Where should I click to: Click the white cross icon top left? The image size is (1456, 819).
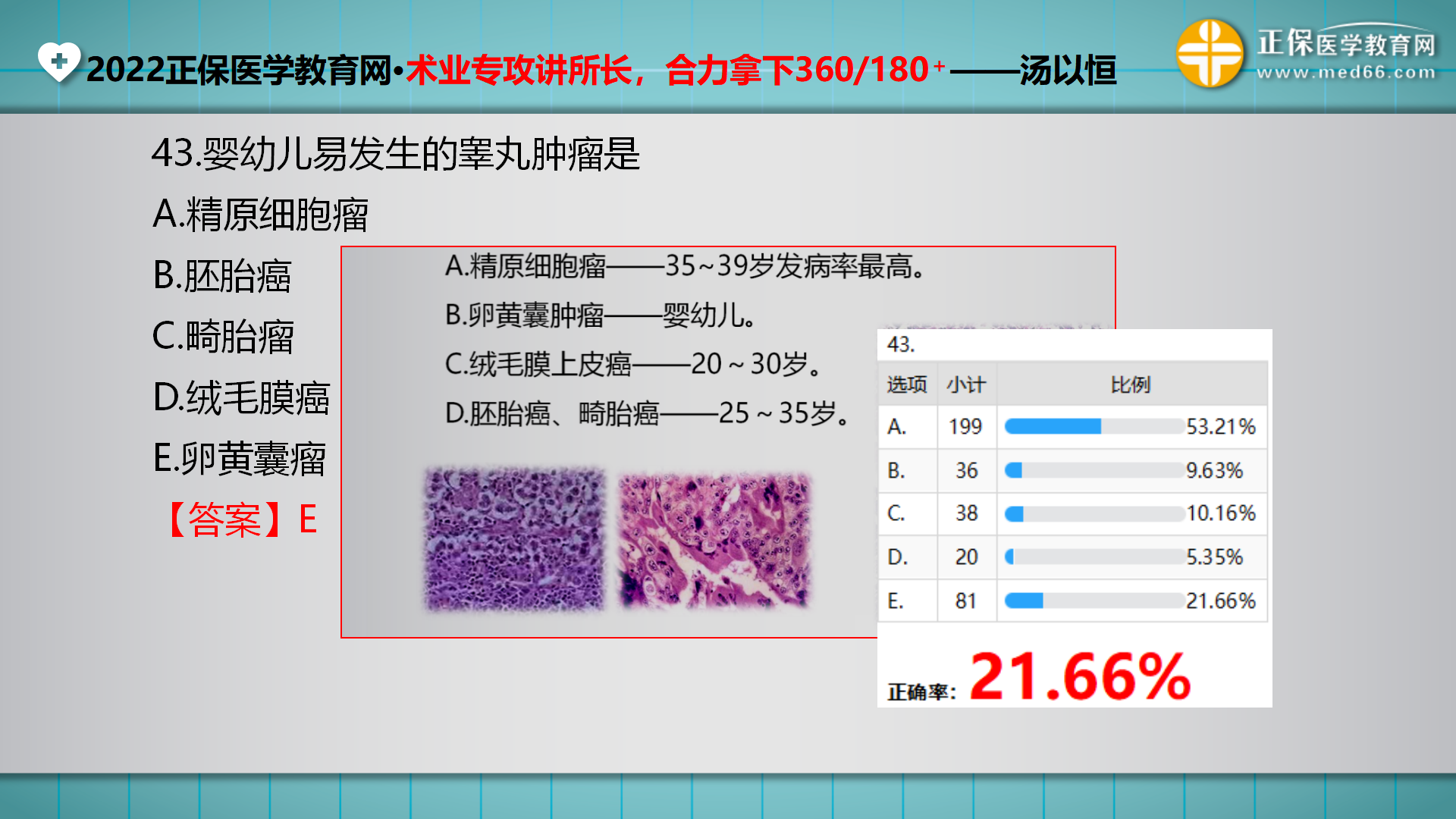coord(59,63)
